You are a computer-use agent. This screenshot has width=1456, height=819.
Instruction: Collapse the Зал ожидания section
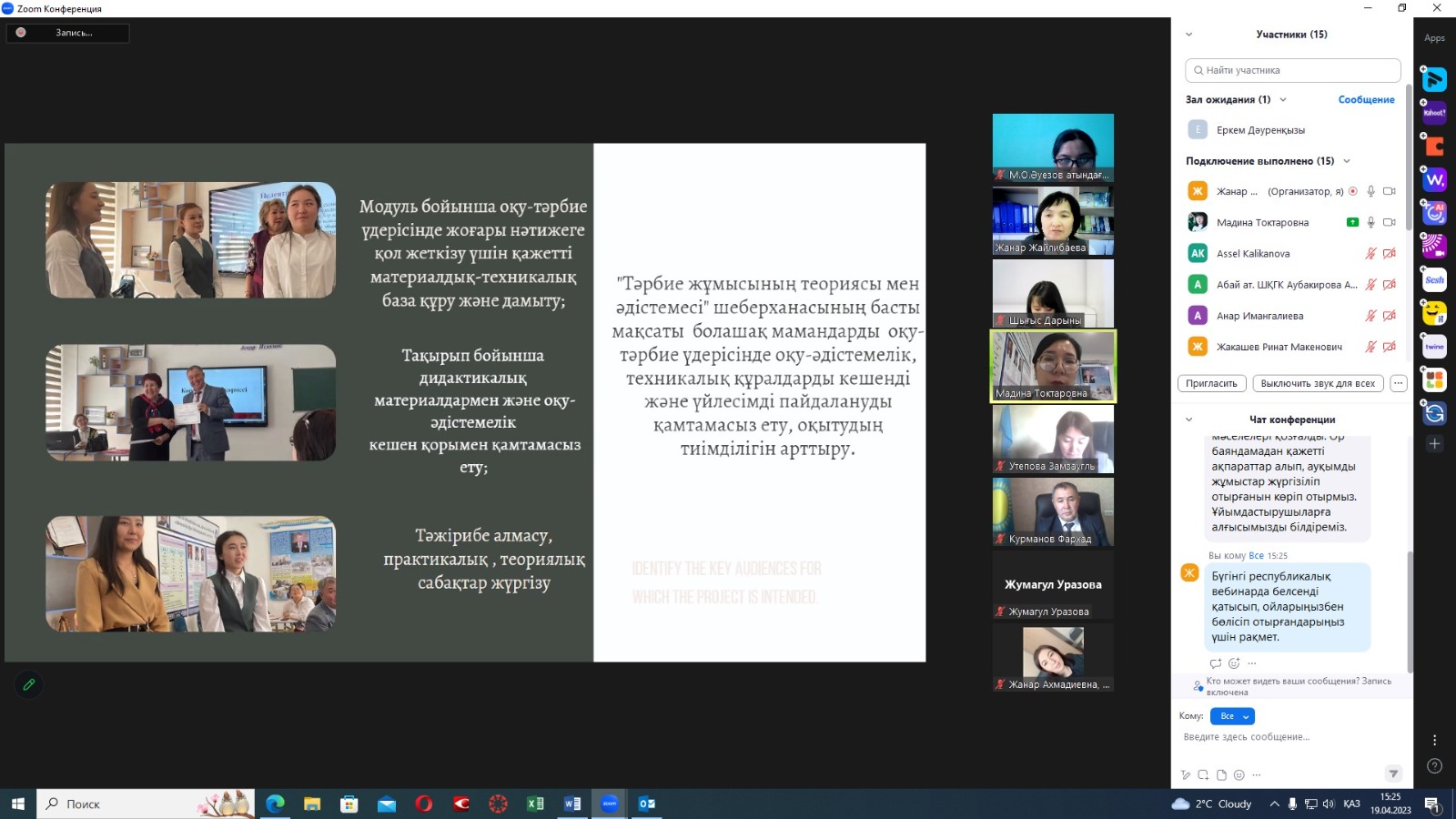[x=1283, y=100]
